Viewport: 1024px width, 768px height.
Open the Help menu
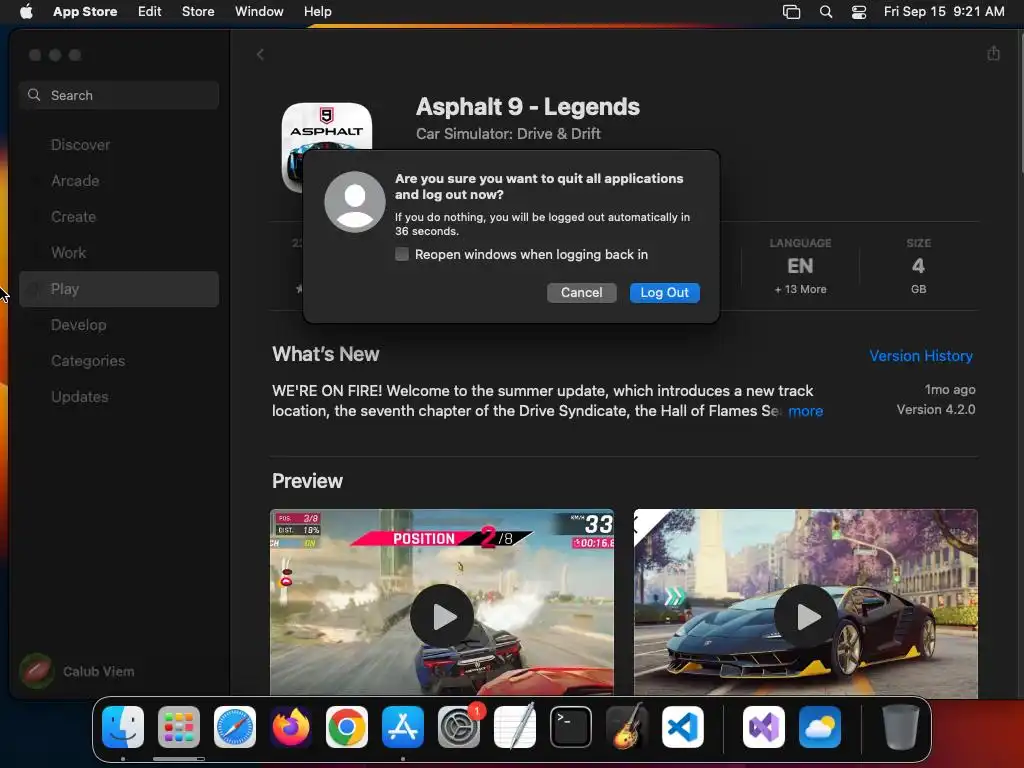(x=317, y=12)
